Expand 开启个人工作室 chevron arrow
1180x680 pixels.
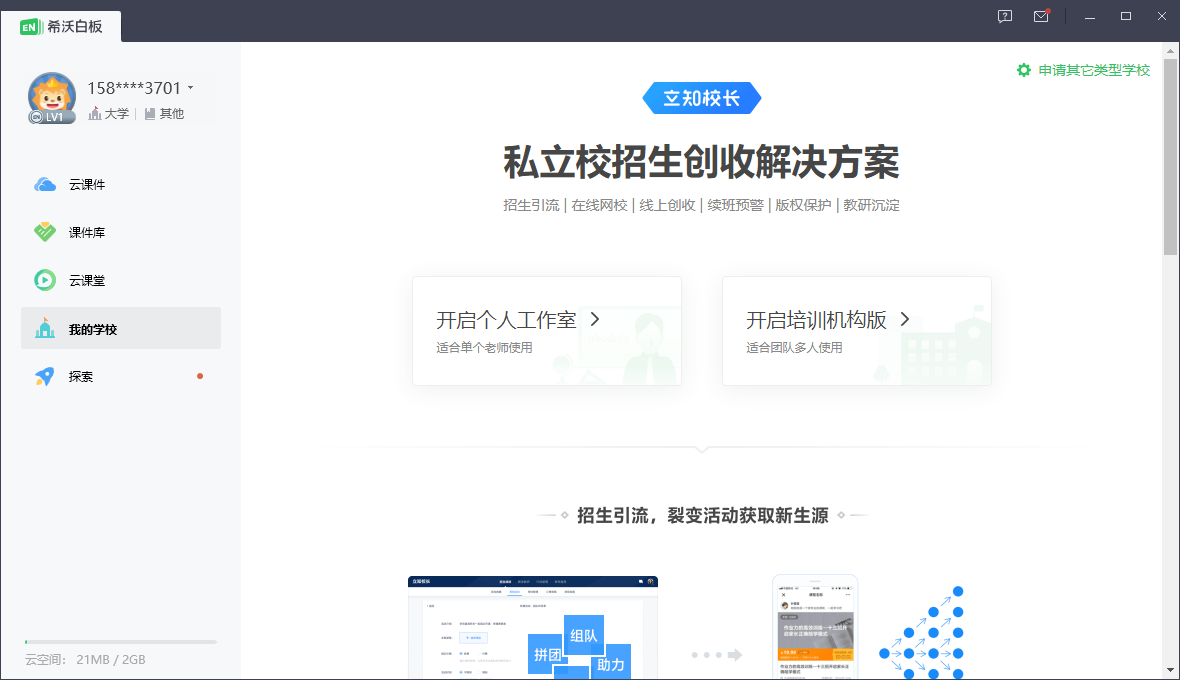coord(595,319)
